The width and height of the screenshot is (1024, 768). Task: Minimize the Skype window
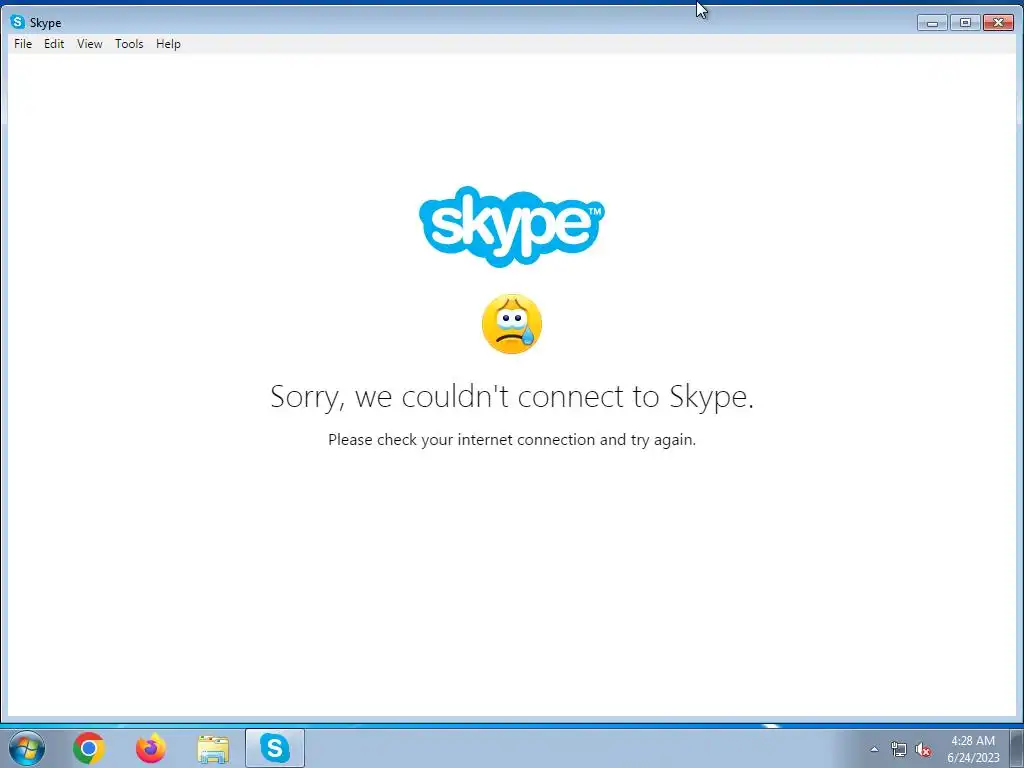tap(932, 23)
